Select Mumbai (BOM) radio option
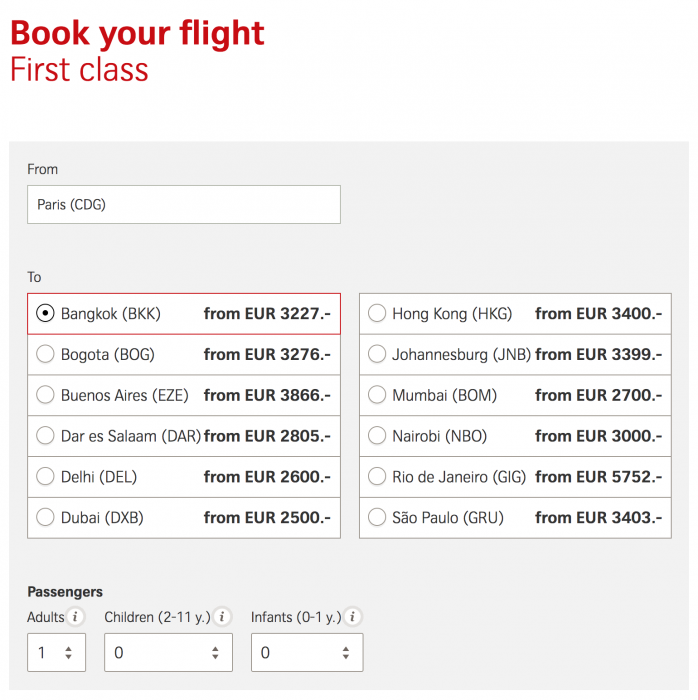This screenshot has height=700, width=698. tap(377, 395)
